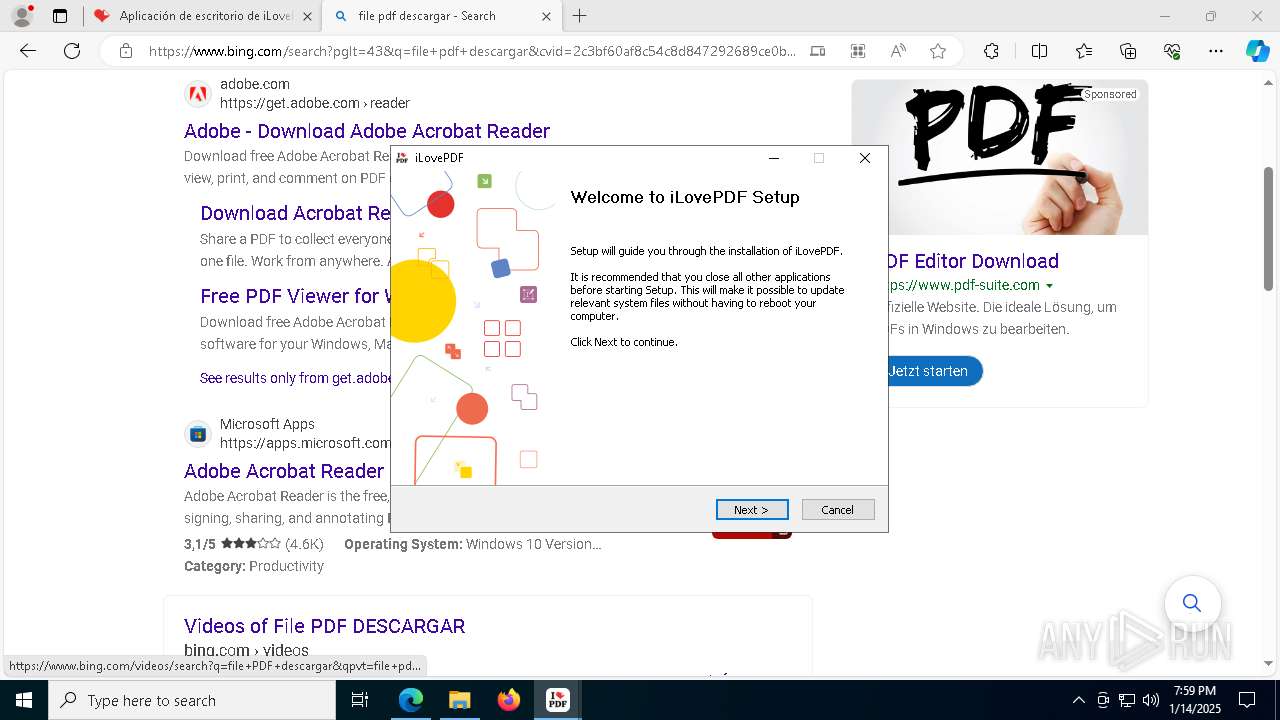Click Microsoft Apps favicon icon

[198, 434]
